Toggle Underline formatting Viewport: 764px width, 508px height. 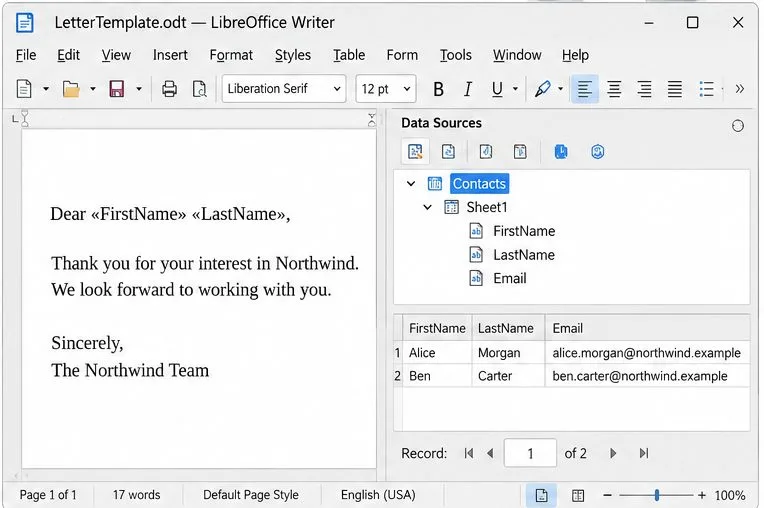[x=497, y=89]
